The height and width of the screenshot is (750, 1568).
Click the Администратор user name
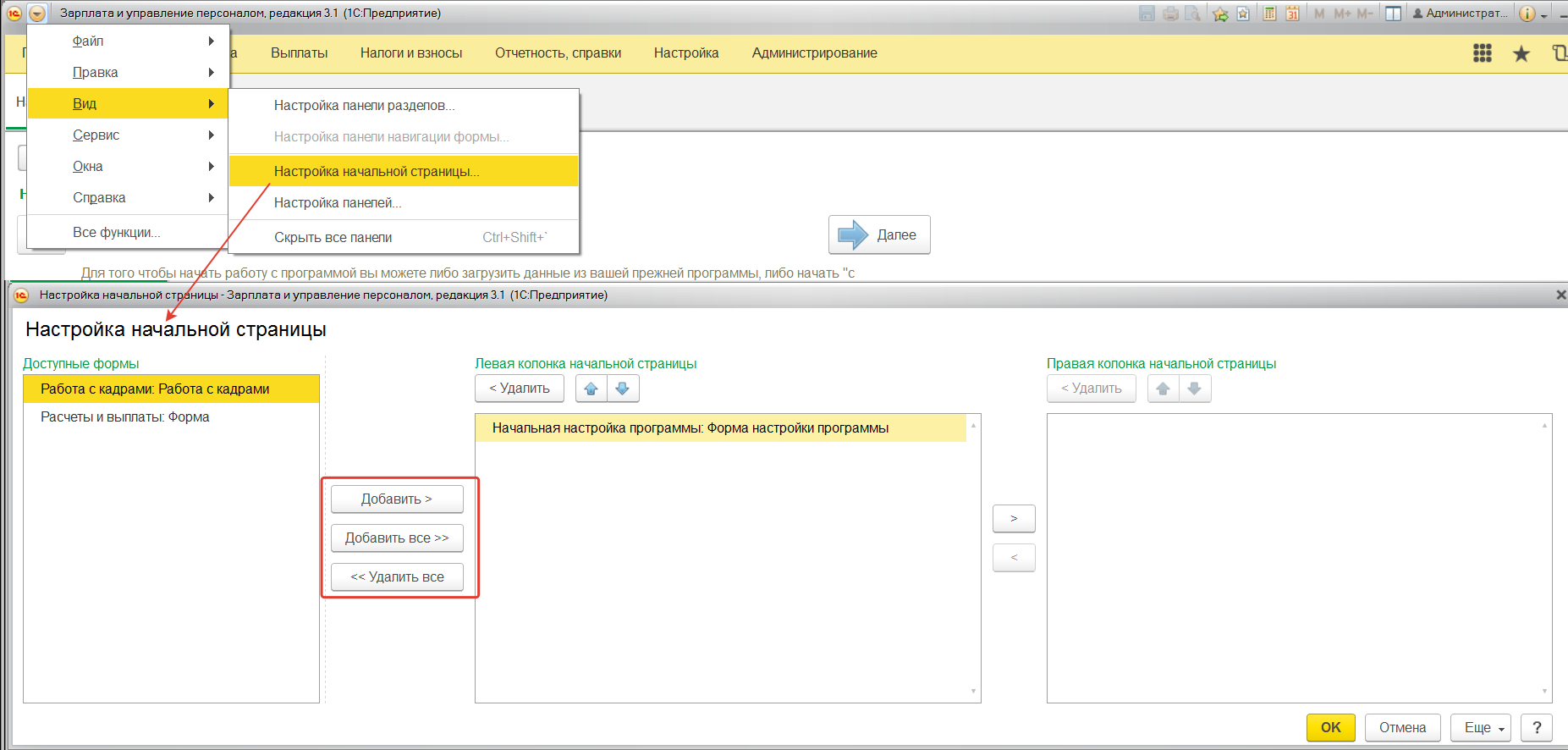pyautogui.click(x=1460, y=14)
